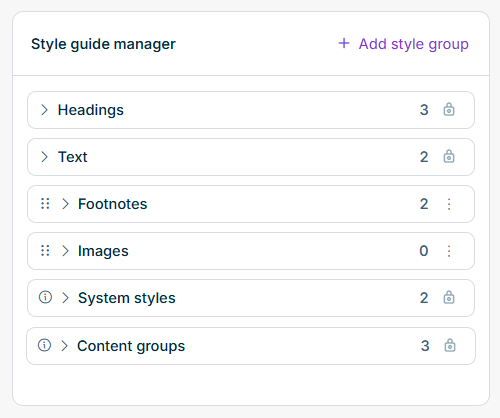The height and width of the screenshot is (418, 500).
Task: Click the count 3 on Headings row
Action: (424, 110)
